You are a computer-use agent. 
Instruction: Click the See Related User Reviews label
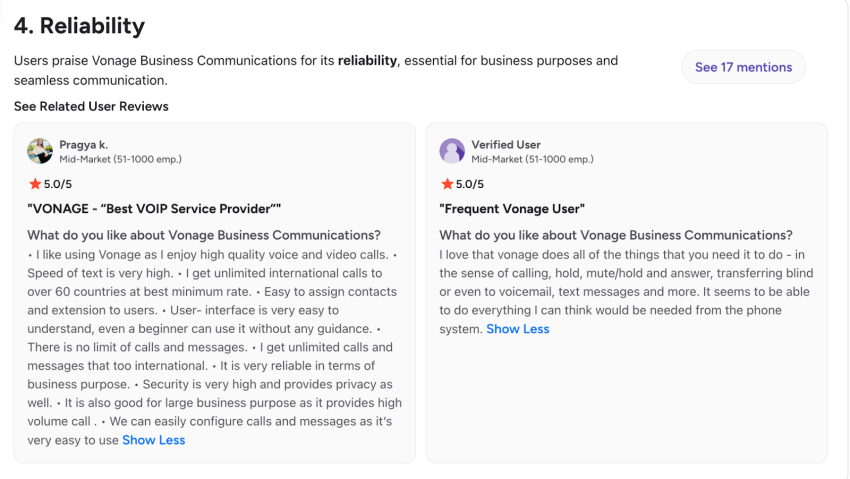pyautogui.click(x=91, y=106)
